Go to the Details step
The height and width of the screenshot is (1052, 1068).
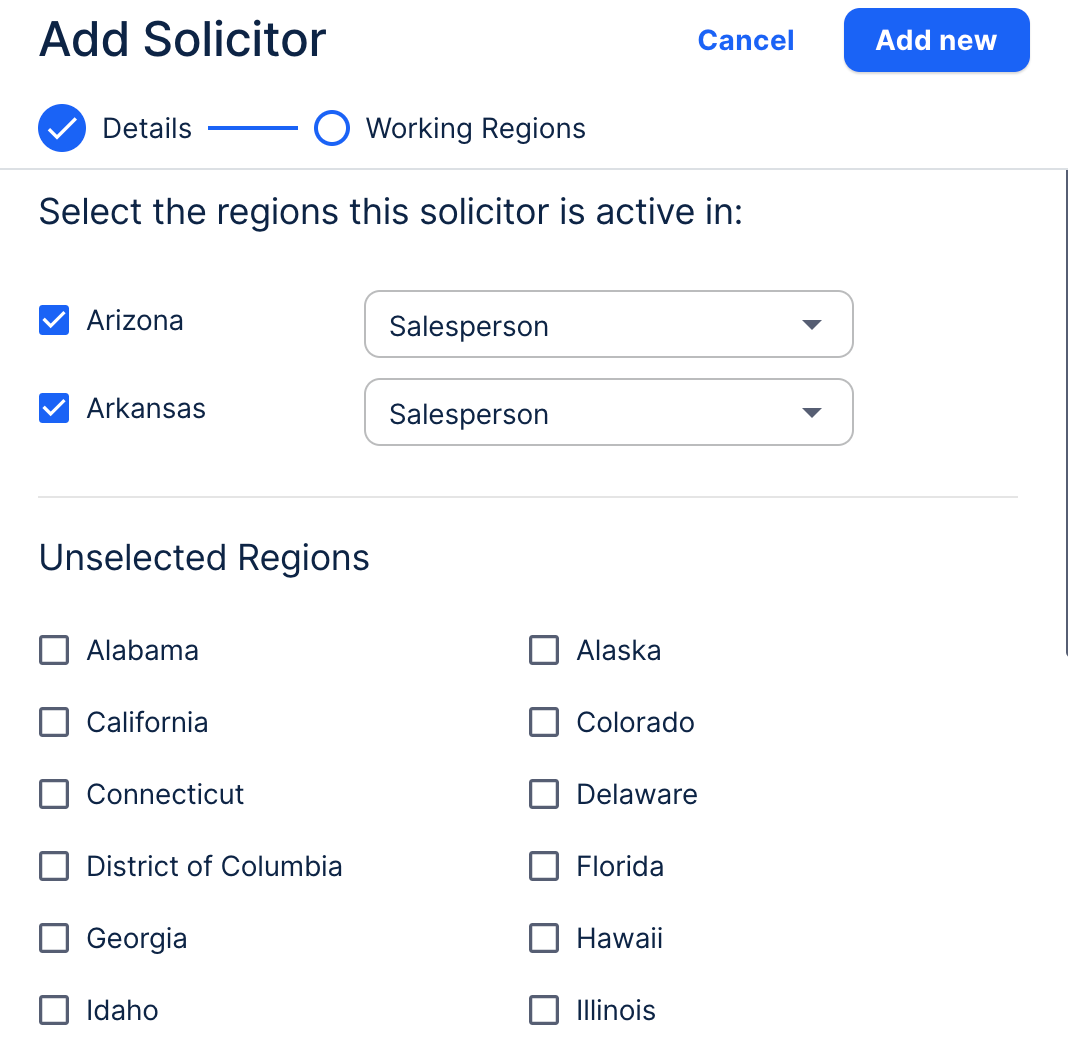[x=147, y=128]
